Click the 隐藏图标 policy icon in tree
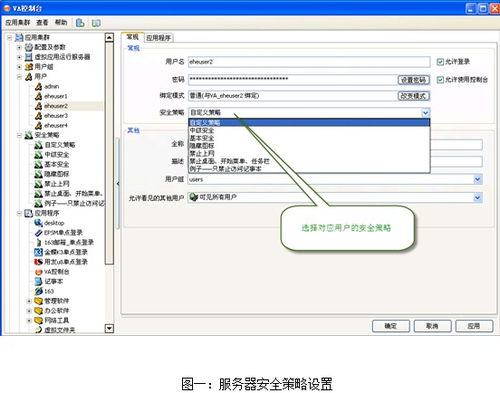500x393 pixels. coord(39,174)
